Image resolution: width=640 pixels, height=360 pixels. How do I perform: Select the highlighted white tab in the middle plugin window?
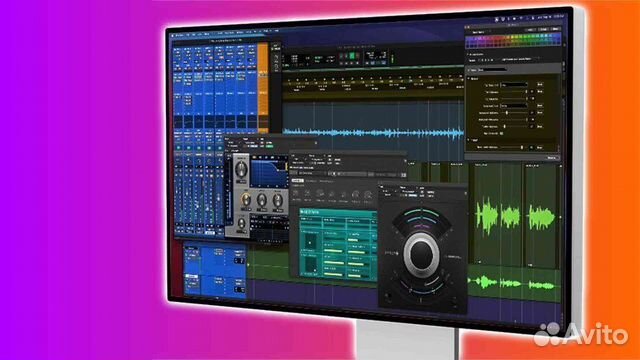pyautogui.click(x=297, y=180)
